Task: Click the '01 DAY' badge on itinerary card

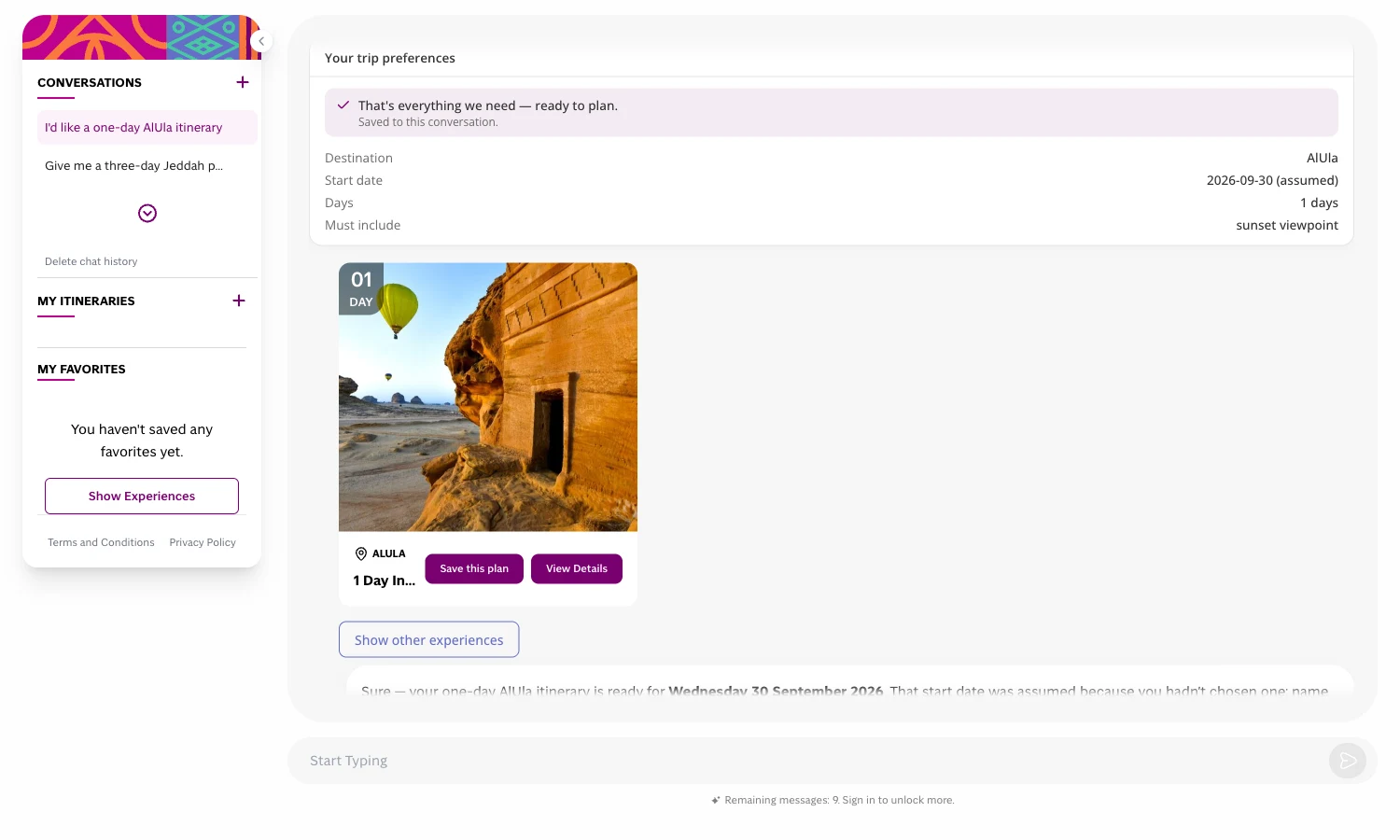Action: coord(361,288)
